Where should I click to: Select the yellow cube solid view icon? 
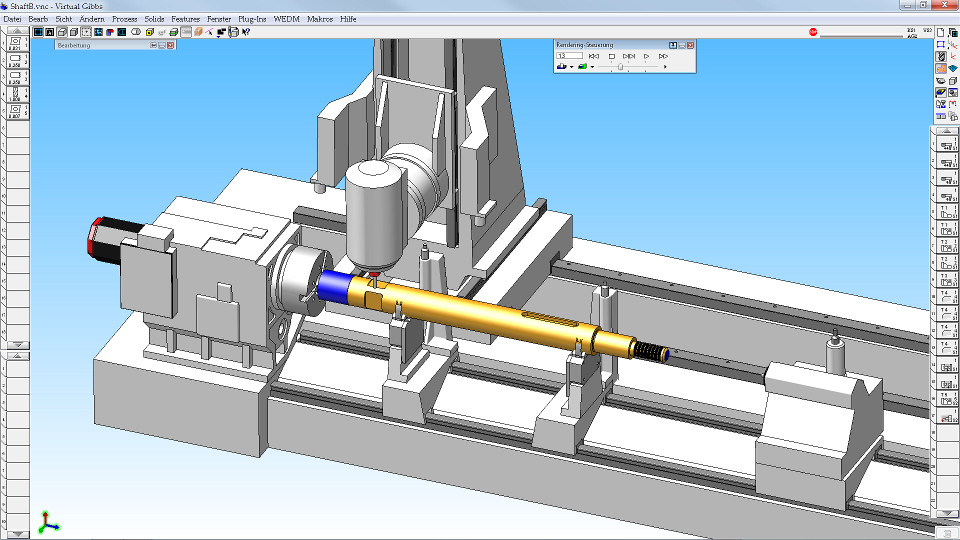pyautogui.click(x=149, y=32)
